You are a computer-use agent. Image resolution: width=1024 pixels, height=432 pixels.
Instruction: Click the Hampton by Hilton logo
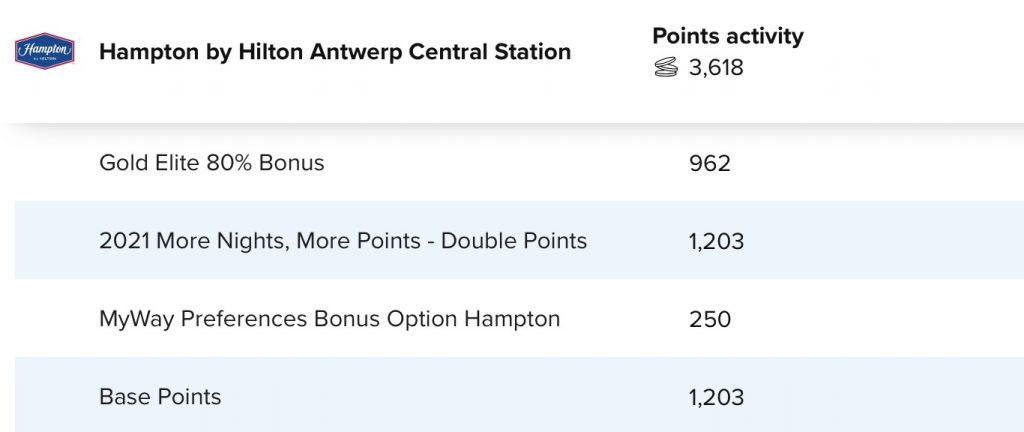pyautogui.click(x=45, y=50)
